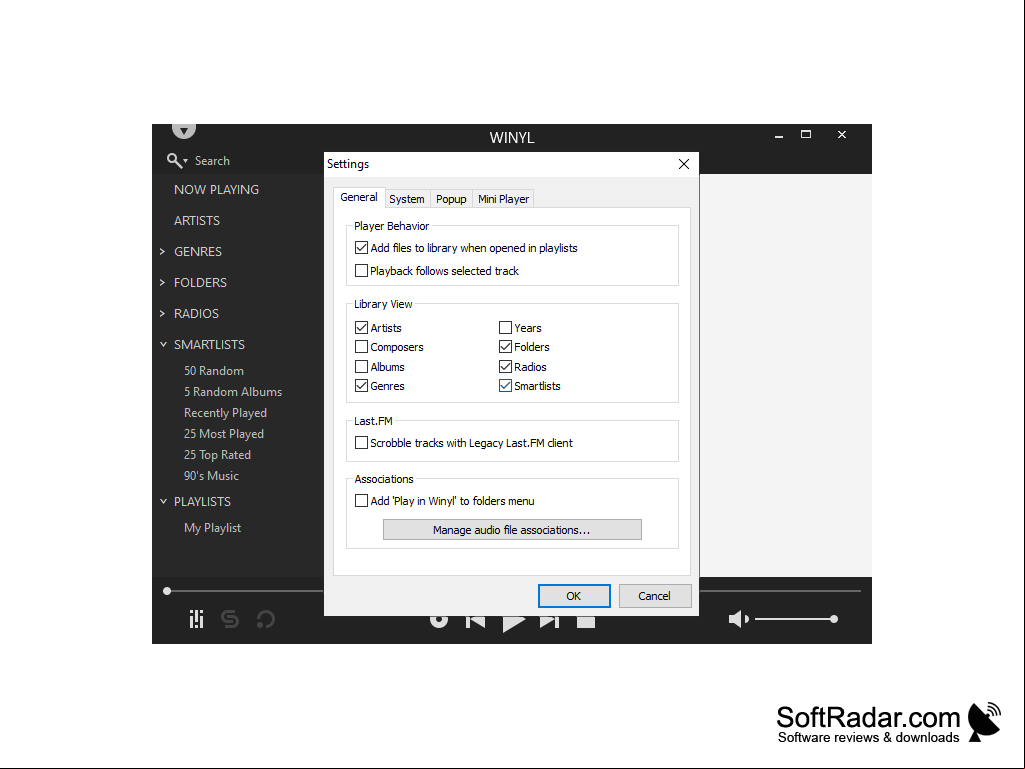This screenshot has width=1025, height=769.
Task: Switch to the Popup tab
Action: tap(451, 199)
